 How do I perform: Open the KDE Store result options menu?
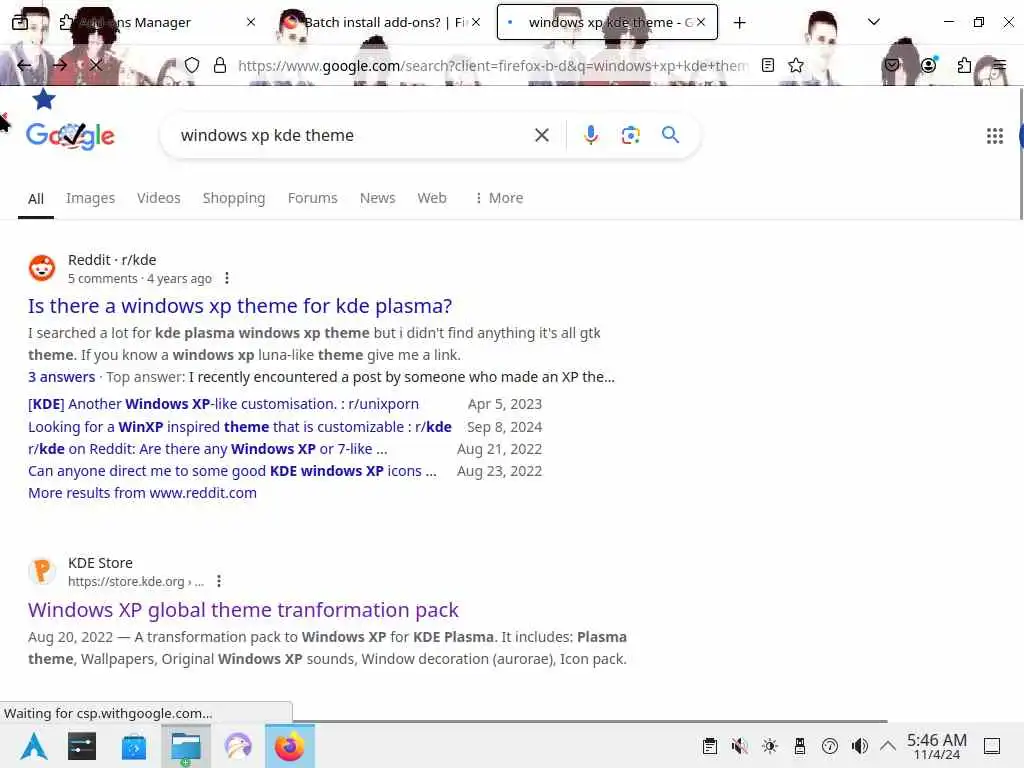click(219, 581)
